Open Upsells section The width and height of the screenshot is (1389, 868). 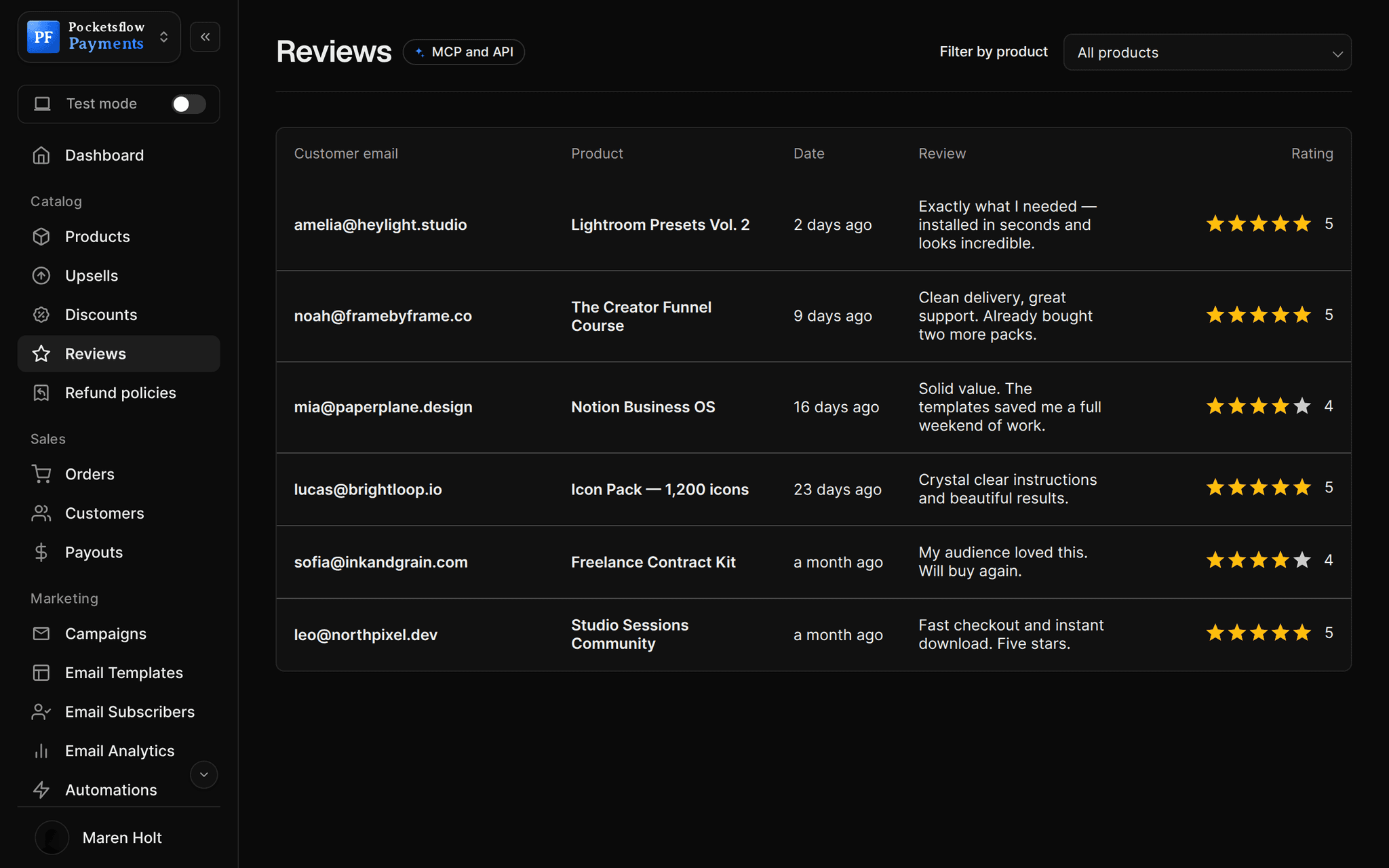[119, 276]
